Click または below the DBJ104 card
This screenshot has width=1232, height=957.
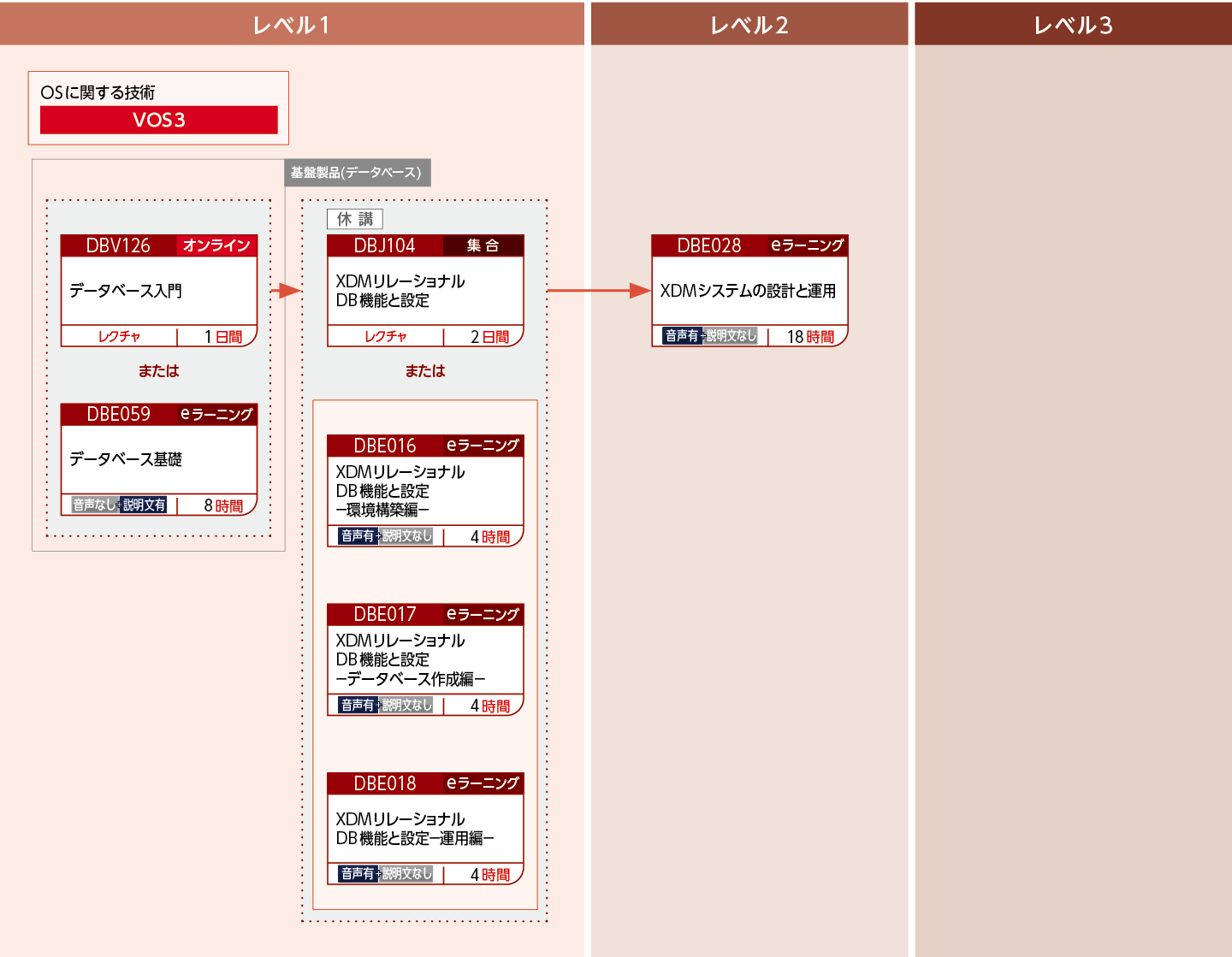[425, 370]
